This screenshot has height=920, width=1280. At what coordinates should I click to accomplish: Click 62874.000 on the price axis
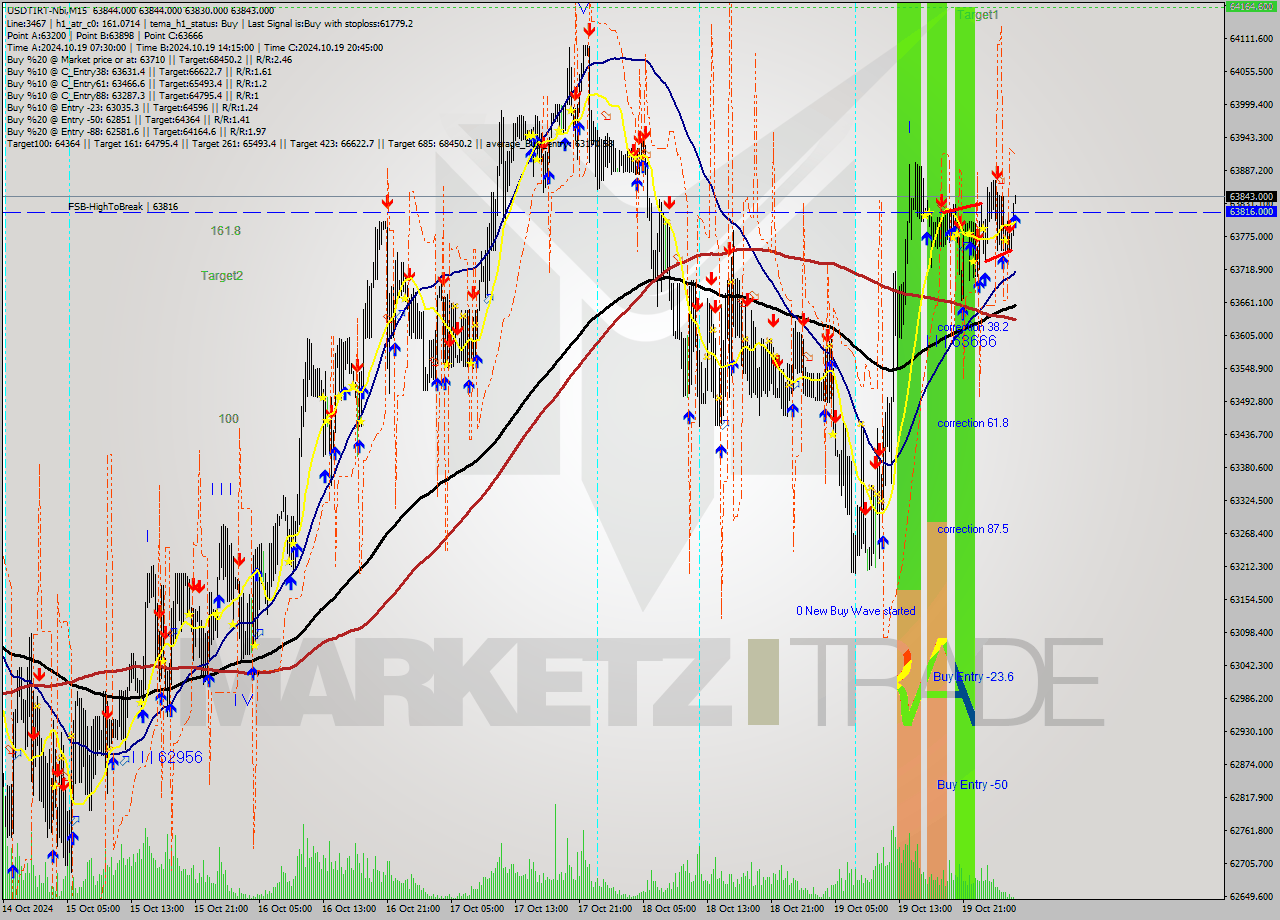pos(1250,764)
